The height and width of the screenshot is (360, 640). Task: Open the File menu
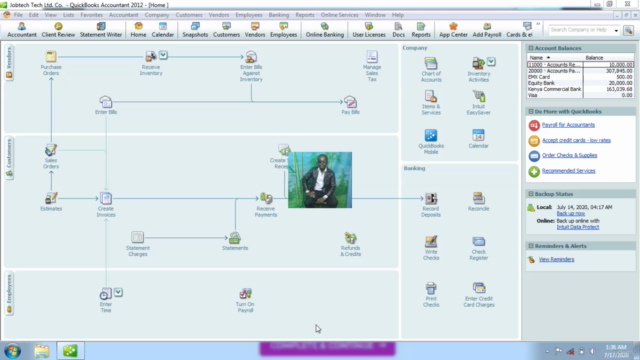18,15
